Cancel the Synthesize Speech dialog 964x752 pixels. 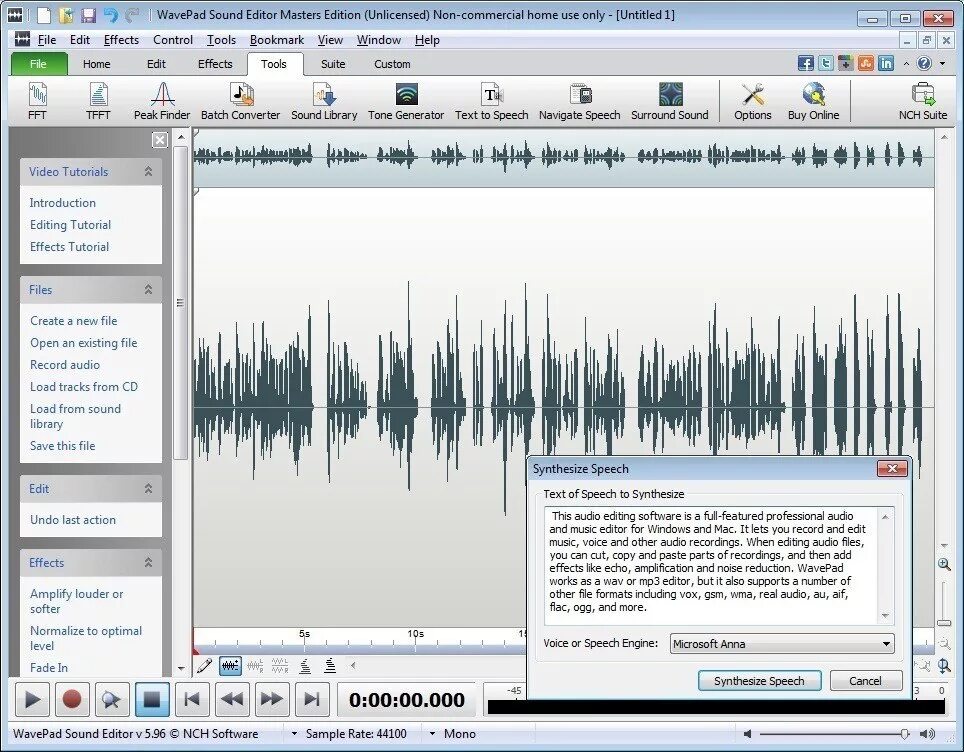pos(866,681)
